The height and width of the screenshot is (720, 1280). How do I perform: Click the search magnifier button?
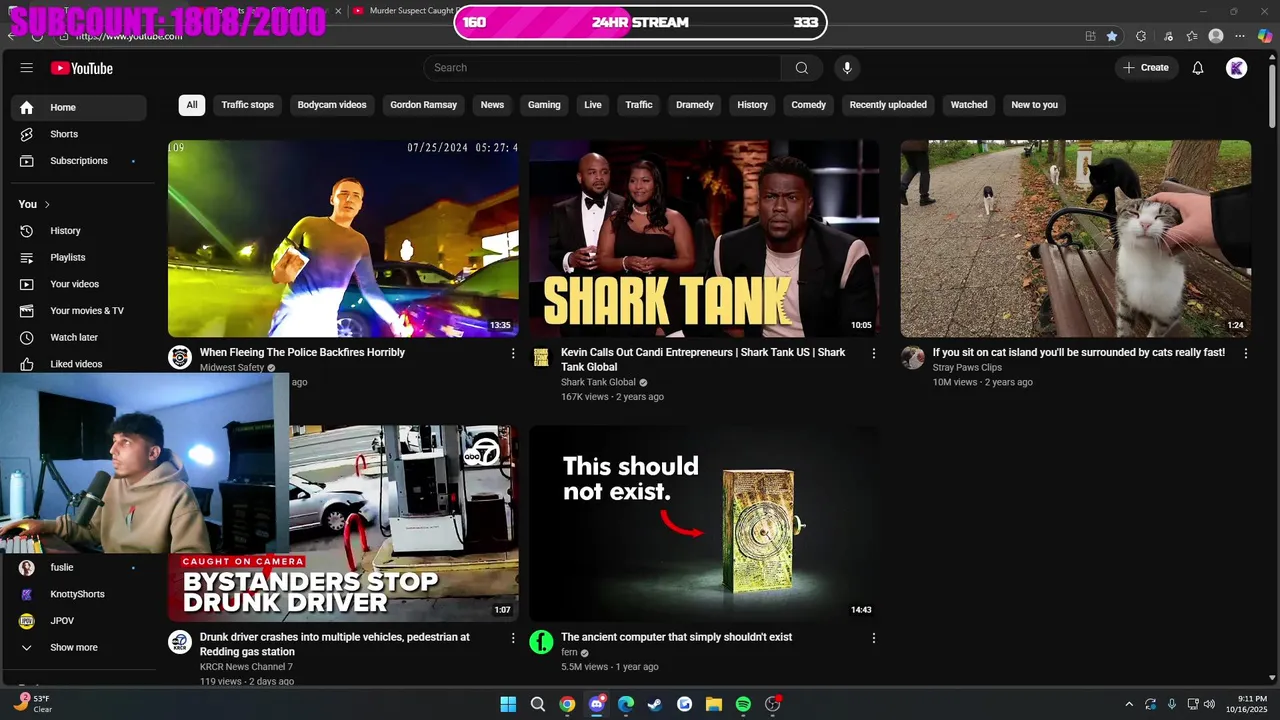point(802,68)
